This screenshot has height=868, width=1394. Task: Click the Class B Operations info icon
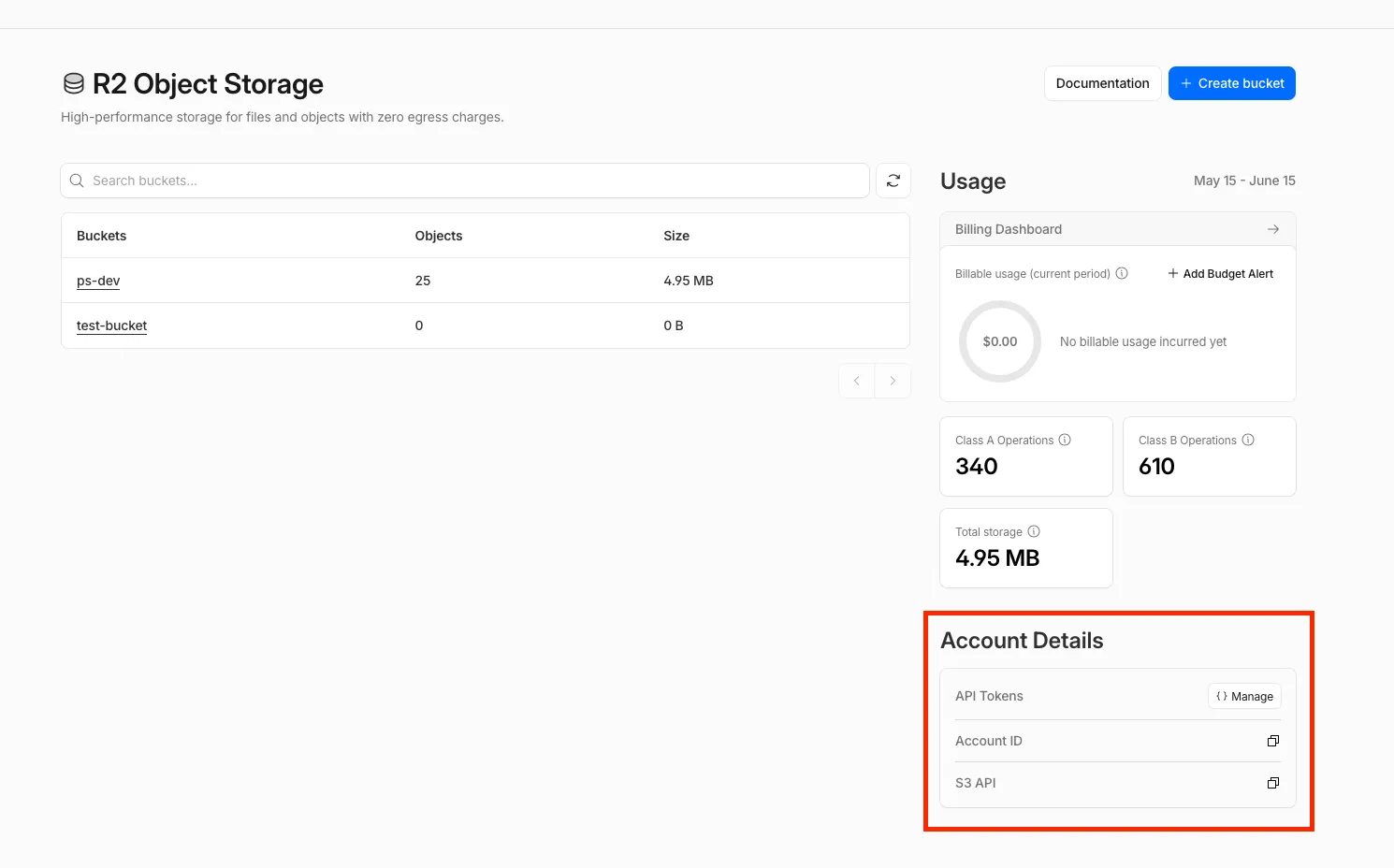pyautogui.click(x=1248, y=440)
